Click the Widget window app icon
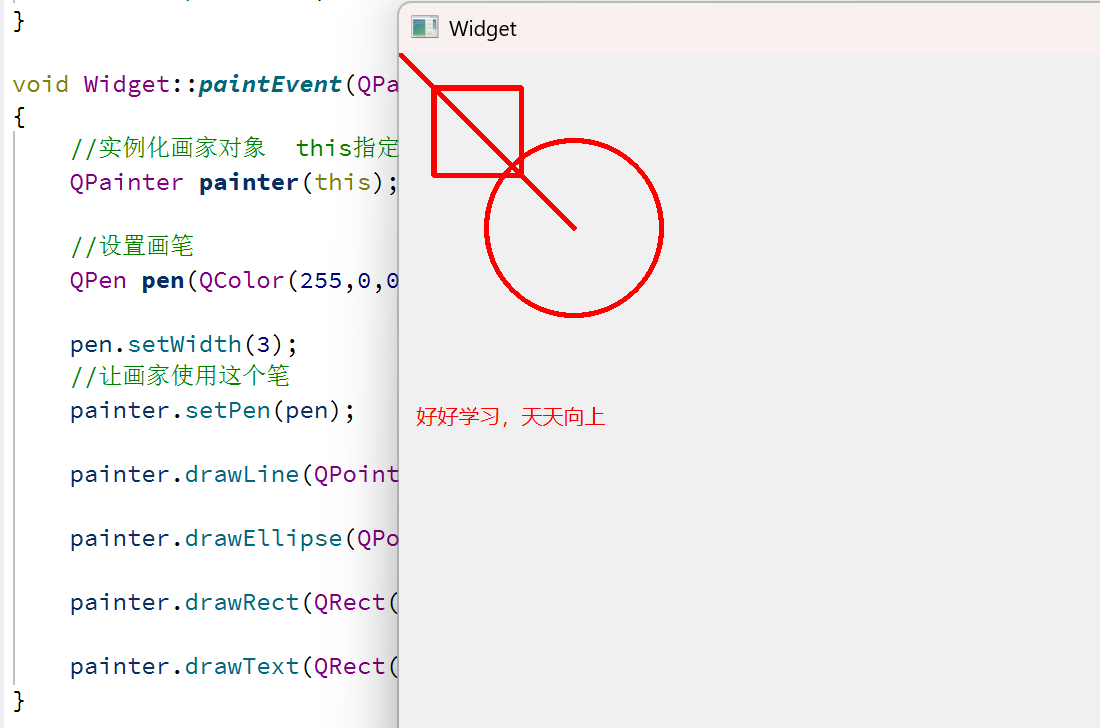The width and height of the screenshot is (1100, 728). pyautogui.click(x=424, y=27)
